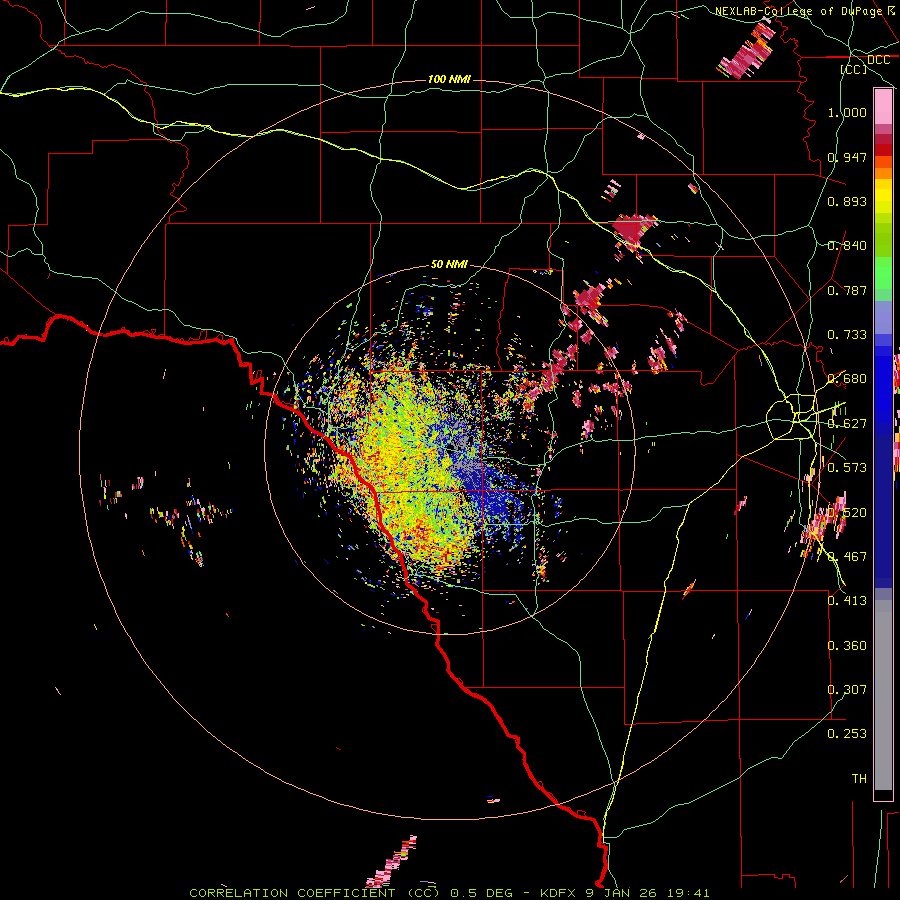Click the 0.467 legend value
This screenshot has height=900, width=900.
847,556
